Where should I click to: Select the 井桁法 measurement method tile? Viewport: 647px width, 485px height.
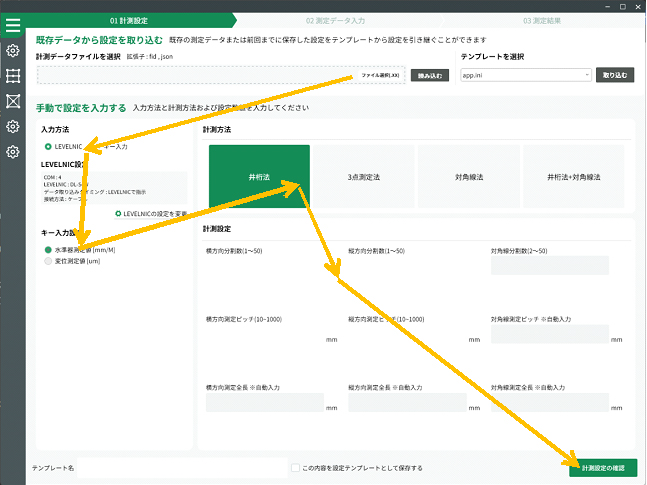pyautogui.click(x=259, y=177)
